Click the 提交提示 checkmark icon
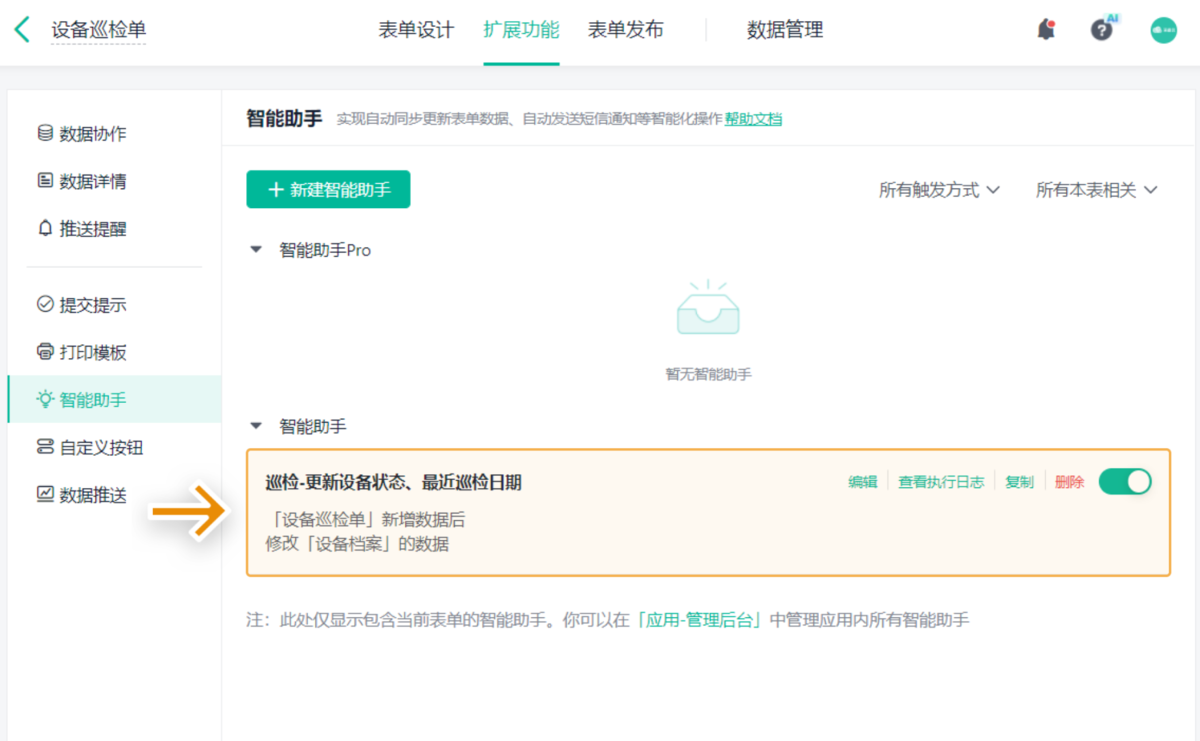 click(x=45, y=304)
